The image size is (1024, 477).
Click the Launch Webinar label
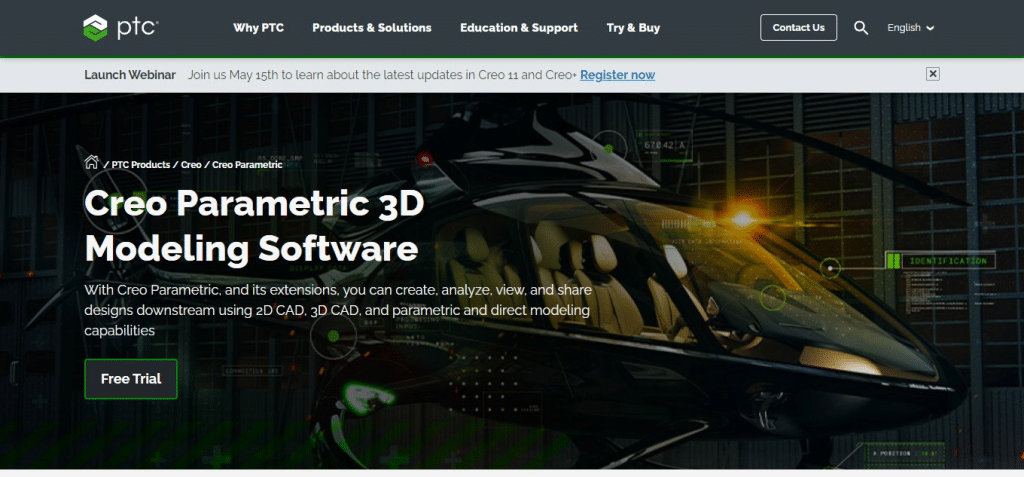pyautogui.click(x=130, y=75)
